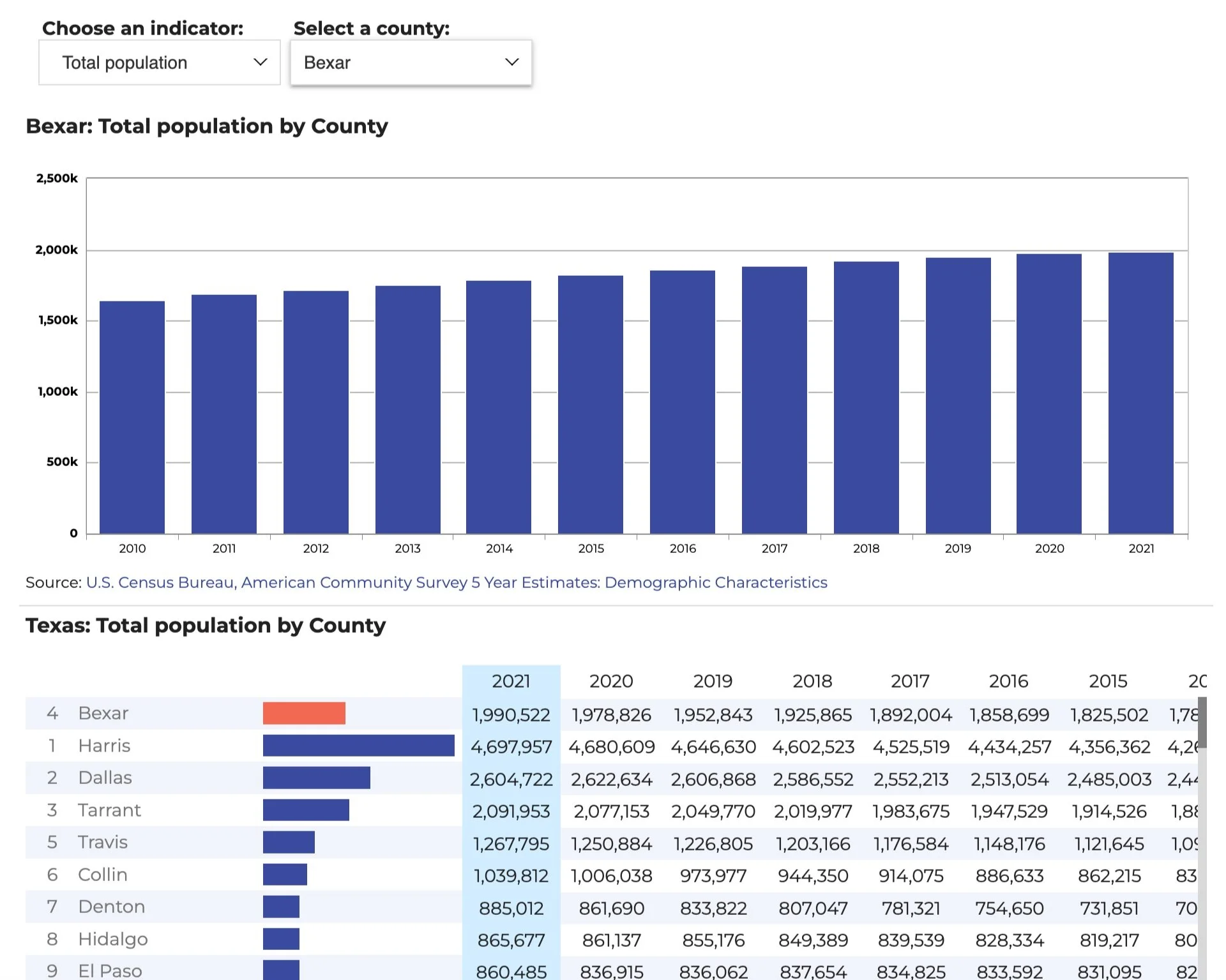
Task: Click the blue Harris population bar
Action: [x=358, y=746]
